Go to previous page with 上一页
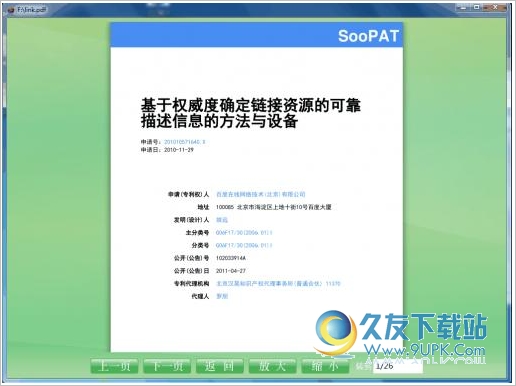Image resolution: width=516 pixels, height=386 pixels. [x=114, y=366]
